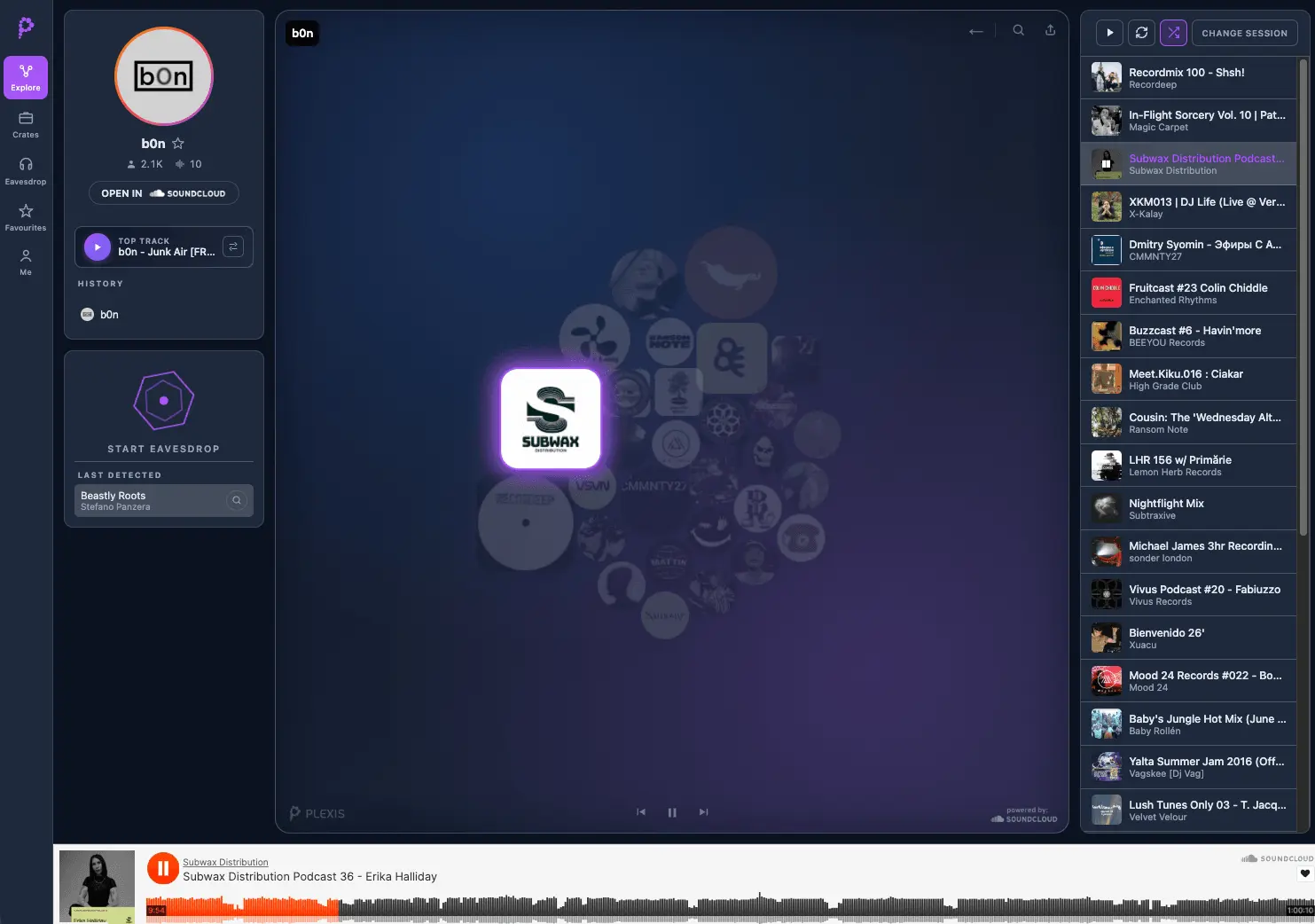Select Michael James 3hr Recording track

(1188, 552)
